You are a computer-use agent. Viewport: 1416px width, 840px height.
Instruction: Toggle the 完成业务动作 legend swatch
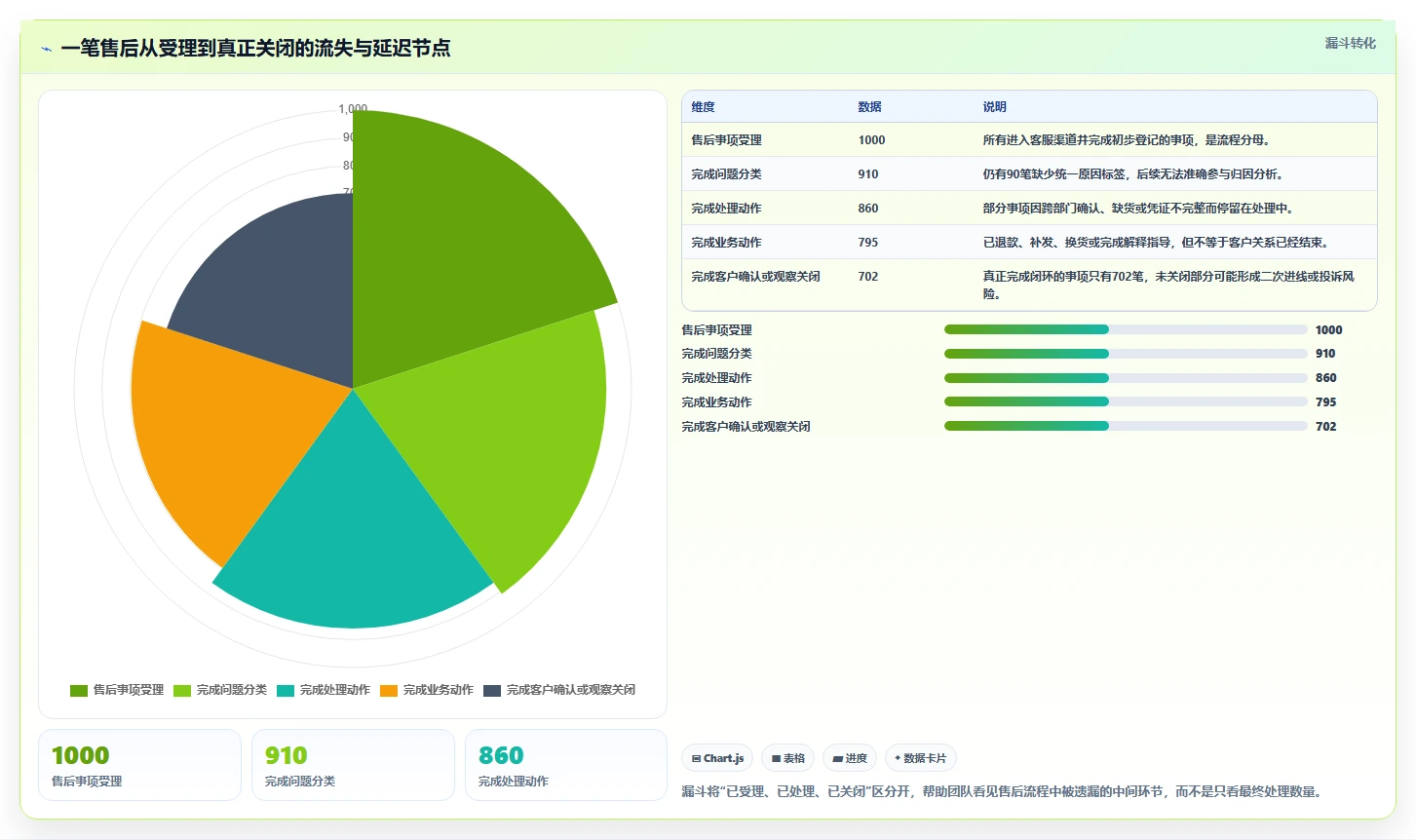(389, 690)
